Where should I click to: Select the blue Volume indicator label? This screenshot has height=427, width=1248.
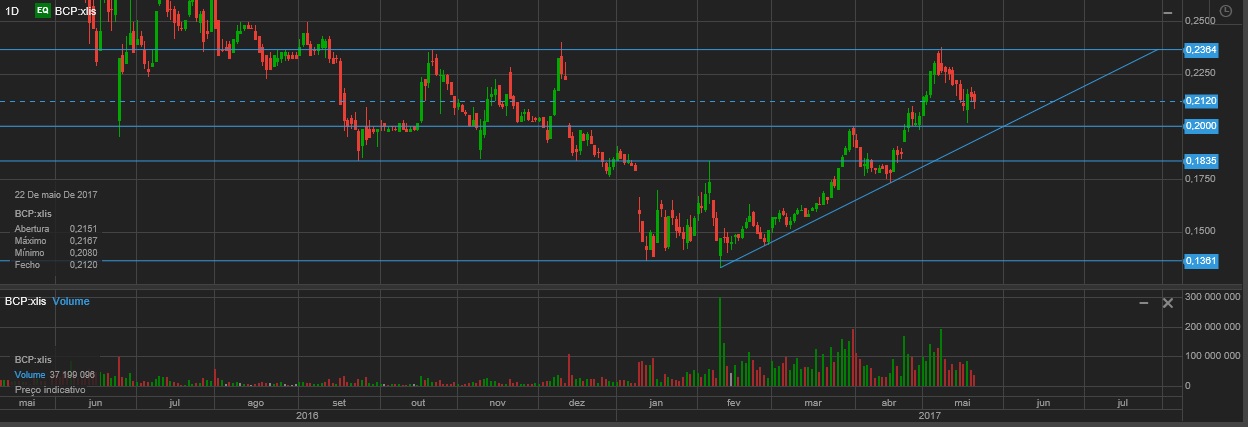point(71,301)
